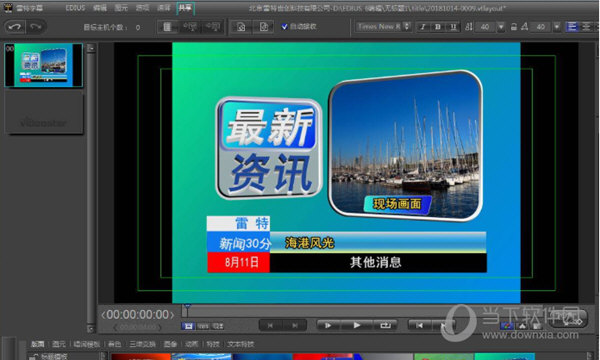Click the step play button
600x360 pixels.
coord(328,326)
